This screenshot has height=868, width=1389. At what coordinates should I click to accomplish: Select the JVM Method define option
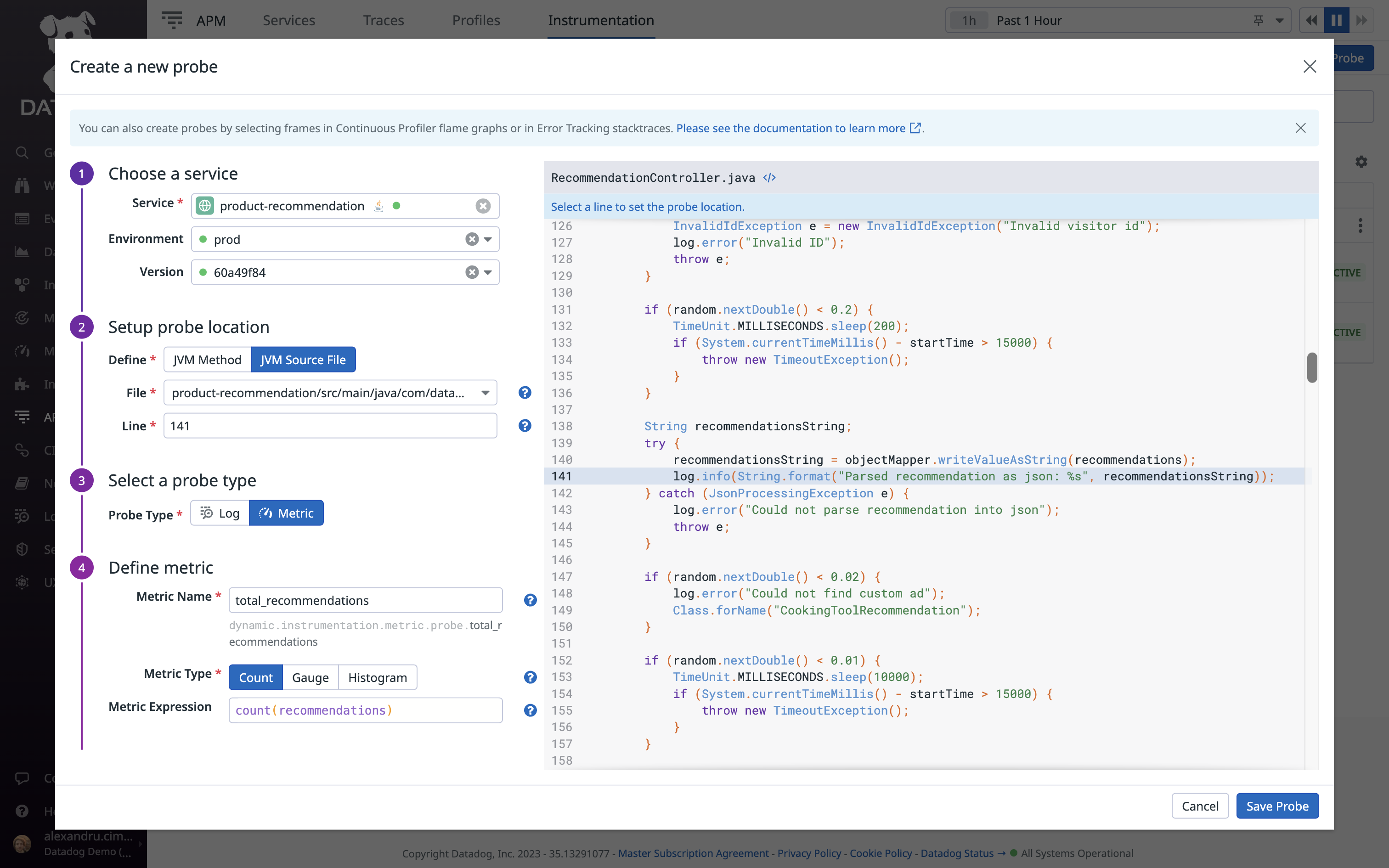(x=207, y=360)
